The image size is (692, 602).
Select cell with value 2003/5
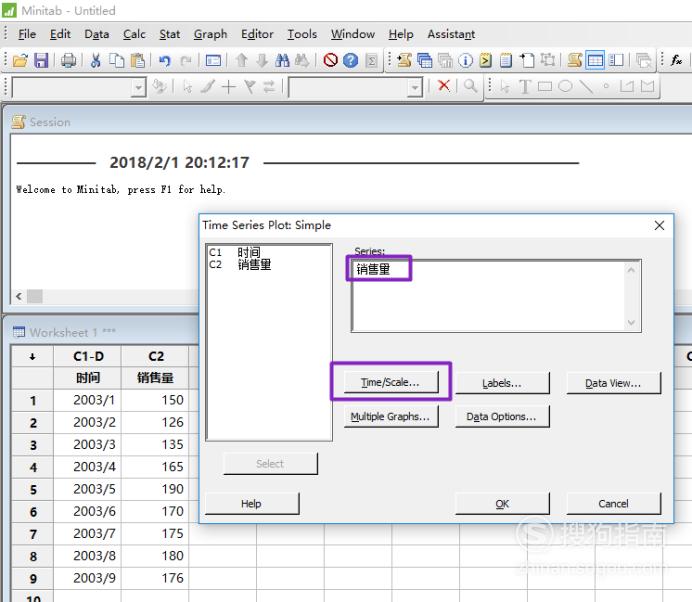(88, 489)
